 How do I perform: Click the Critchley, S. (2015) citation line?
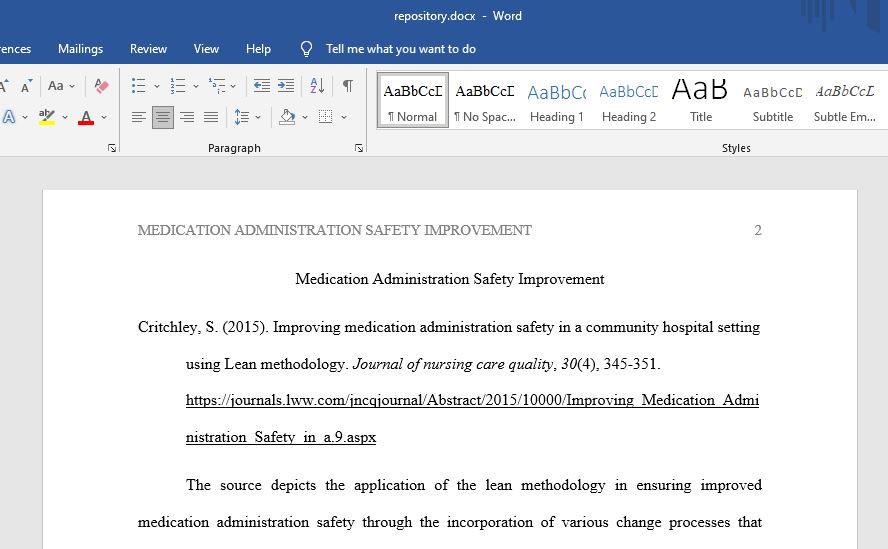point(449,327)
